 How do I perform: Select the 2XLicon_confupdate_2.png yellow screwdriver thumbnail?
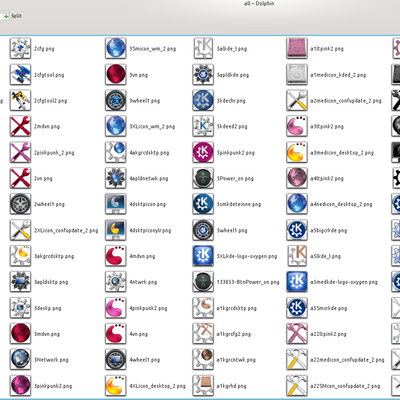click(x=20, y=230)
